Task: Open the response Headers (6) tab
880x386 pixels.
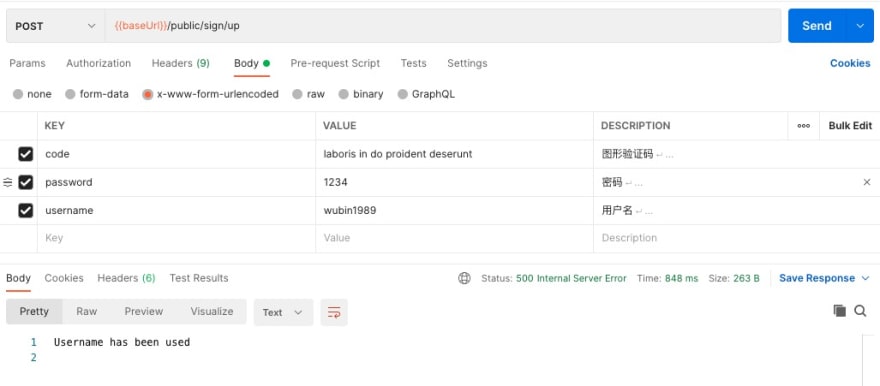Action: tap(126, 278)
